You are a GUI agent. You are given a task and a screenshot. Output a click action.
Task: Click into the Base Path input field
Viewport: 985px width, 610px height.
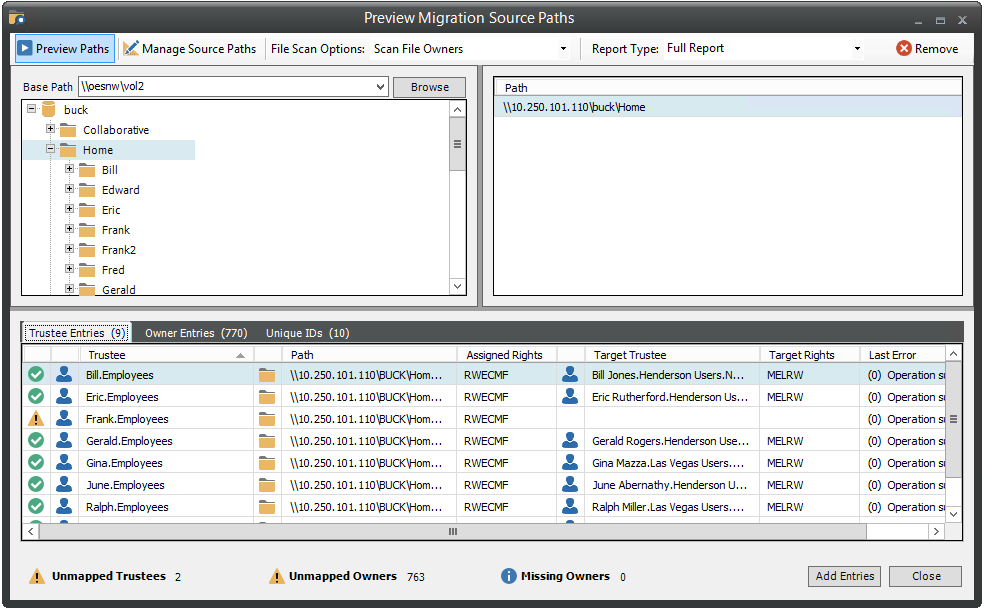click(x=226, y=87)
